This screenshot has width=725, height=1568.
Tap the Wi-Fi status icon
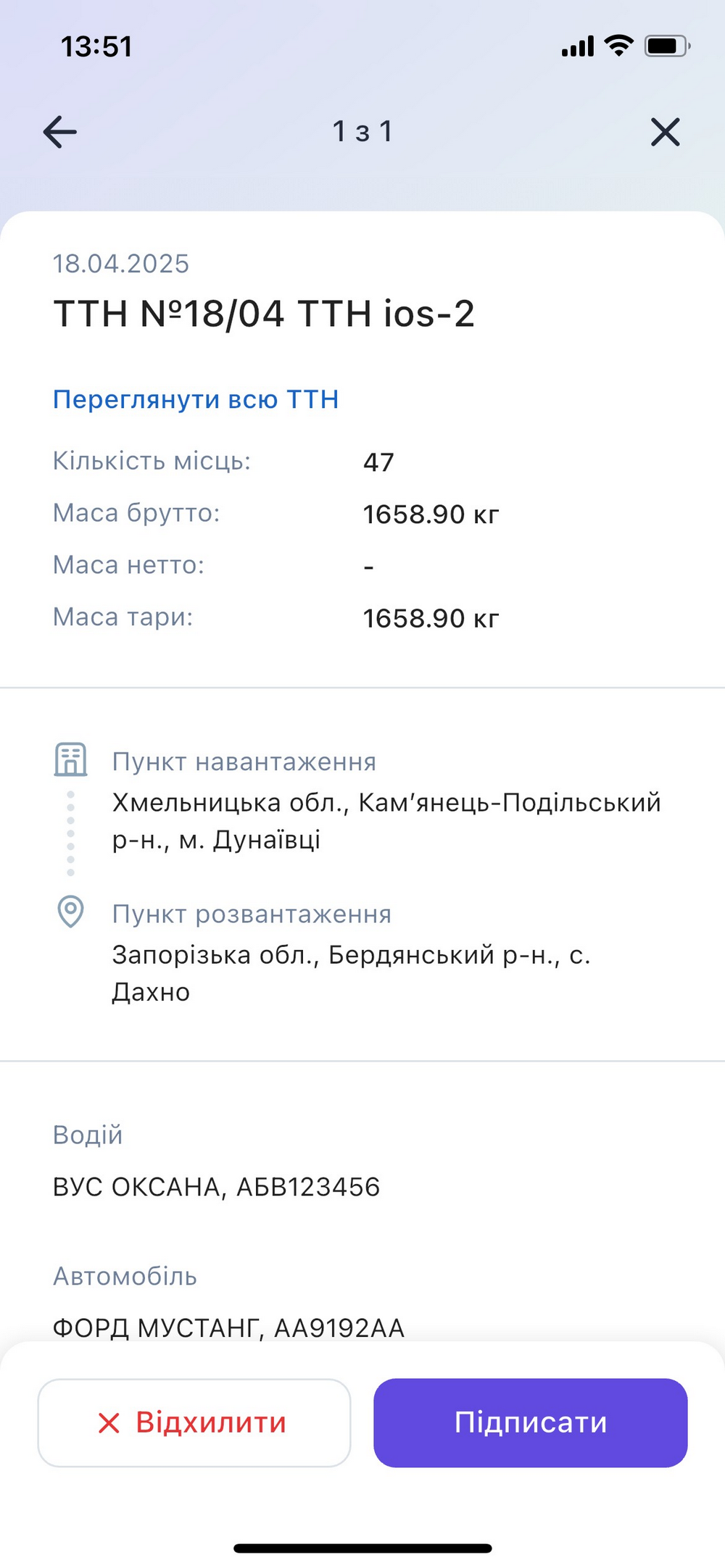(618, 46)
